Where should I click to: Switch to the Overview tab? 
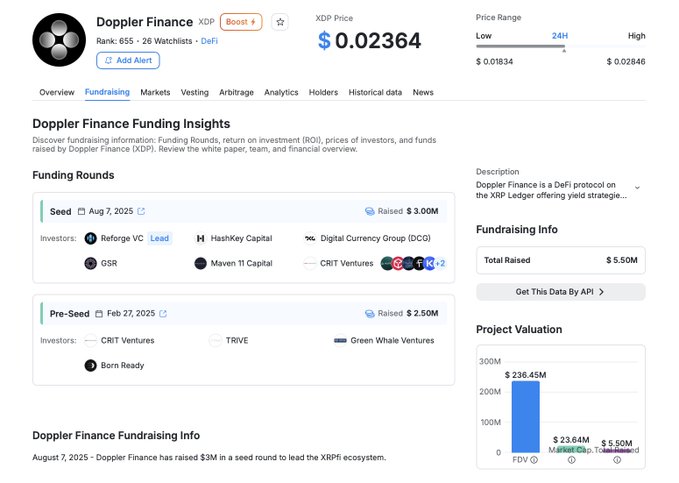[57, 92]
